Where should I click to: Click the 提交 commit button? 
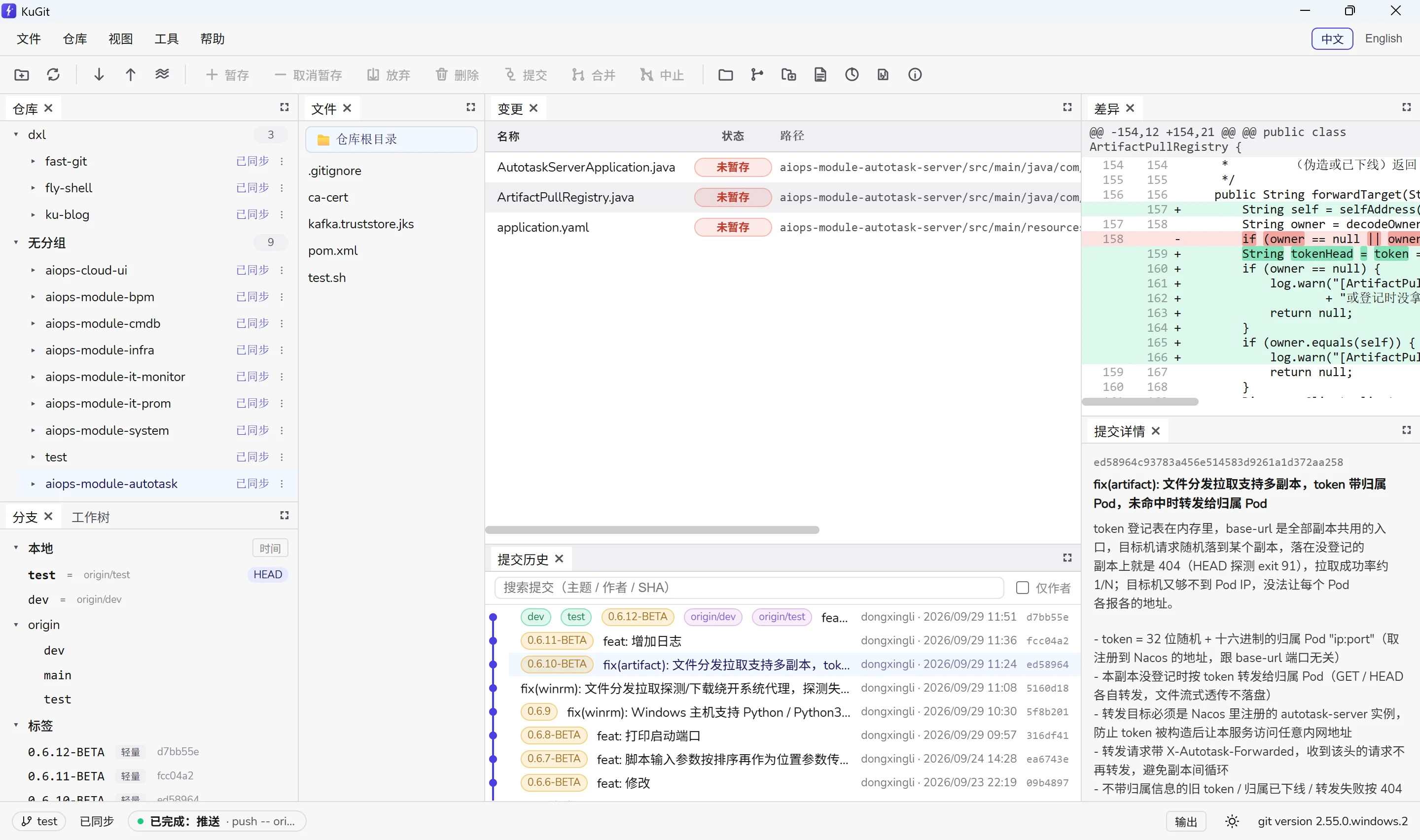(x=526, y=75)
